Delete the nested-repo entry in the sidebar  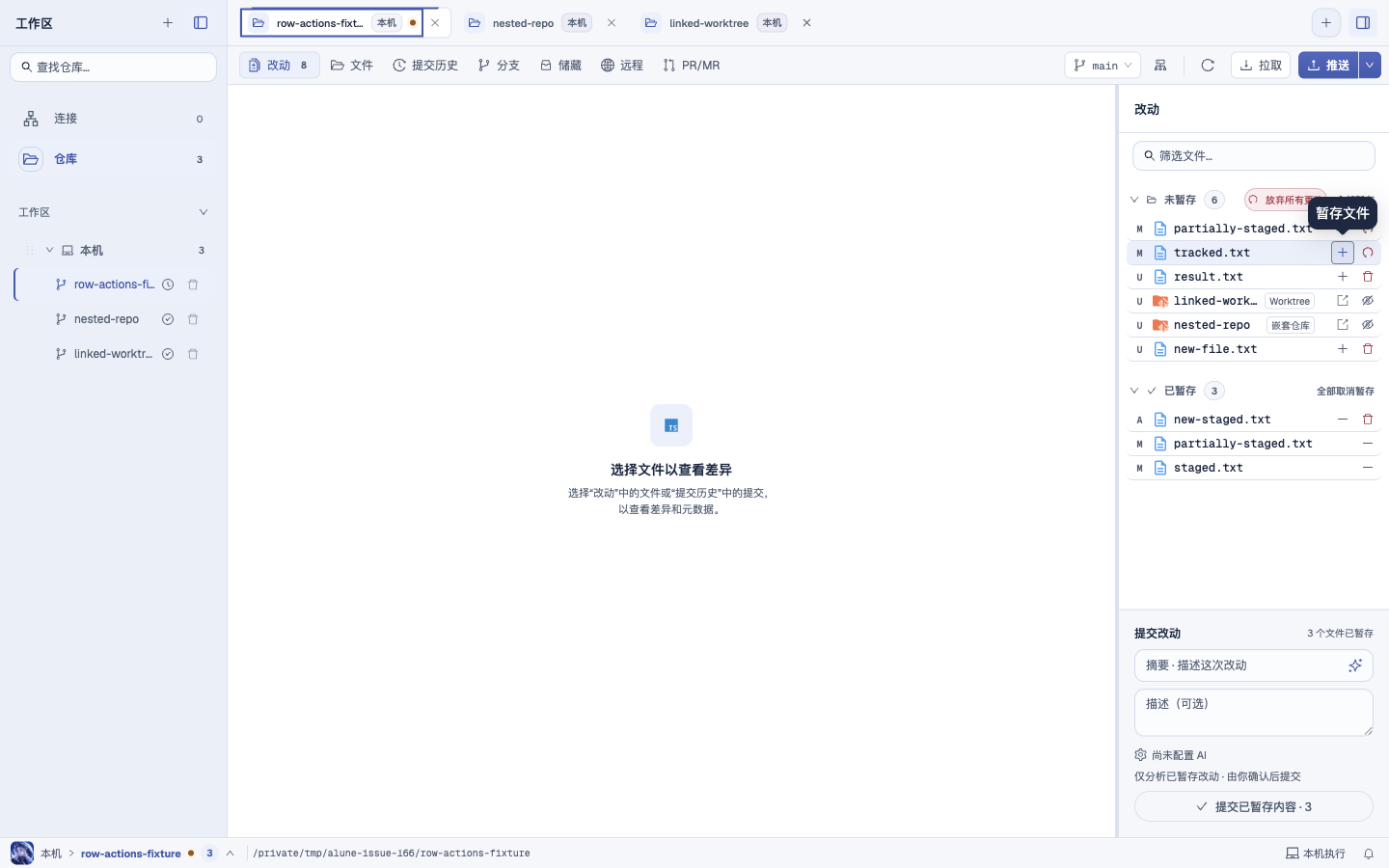[193, 319]
